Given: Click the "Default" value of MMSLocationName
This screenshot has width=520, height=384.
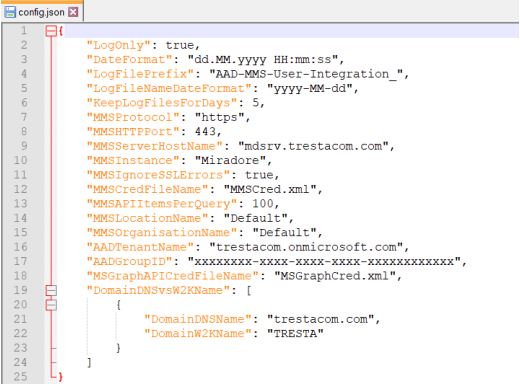Looking at the screenshot, I should click(256, 218).
